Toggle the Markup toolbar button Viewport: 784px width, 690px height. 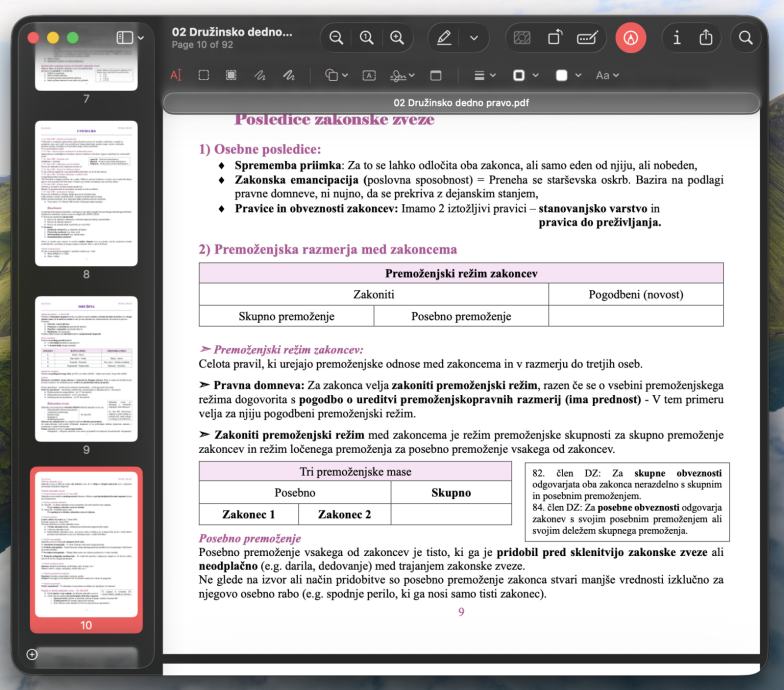pyautogui.click(x=630, y=38)
